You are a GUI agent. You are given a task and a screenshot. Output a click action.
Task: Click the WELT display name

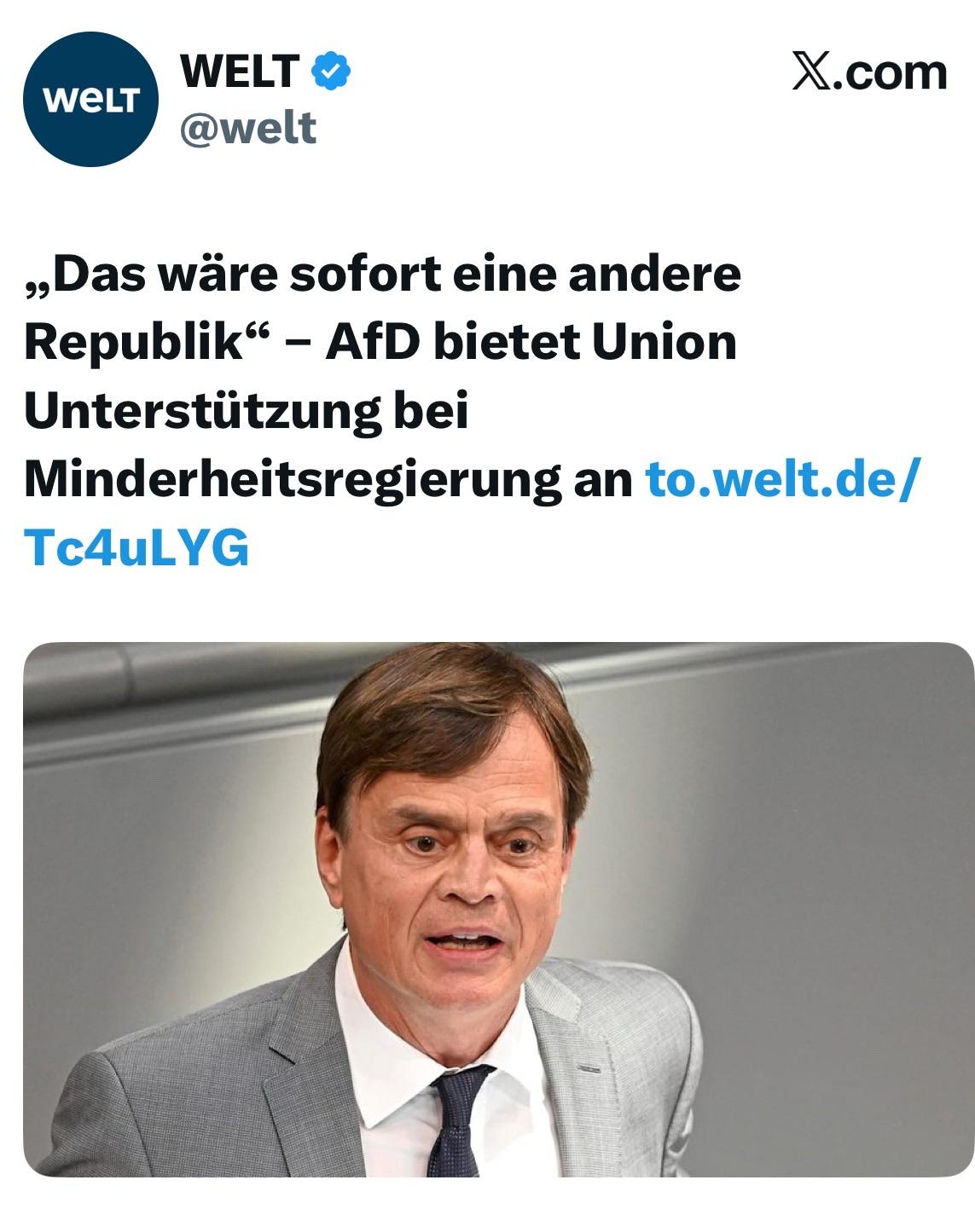[240, 71]
